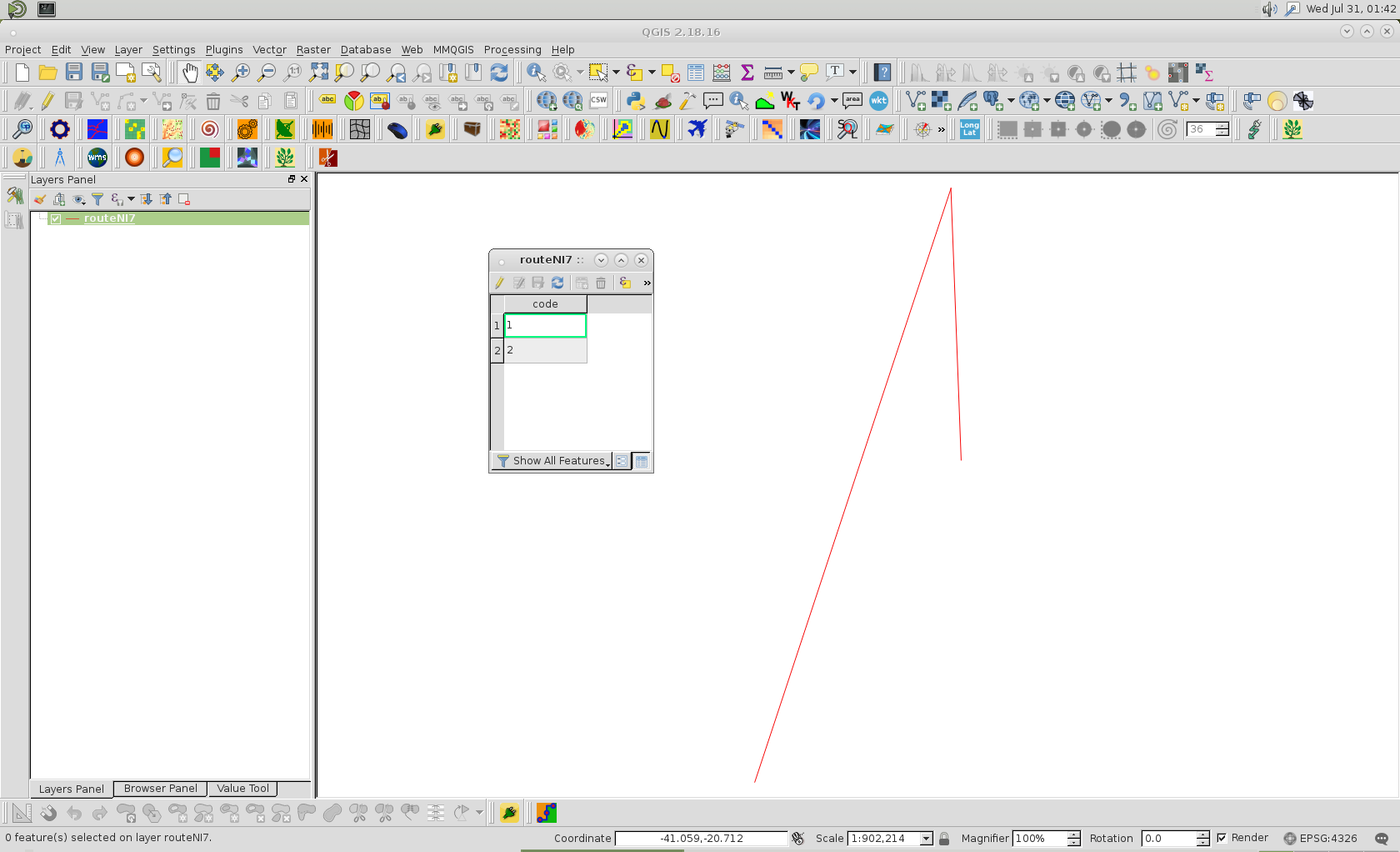This screenshot has height=852, width=1400.
Task: Click the Rotation value field
Action: [x=1169, y=839]
